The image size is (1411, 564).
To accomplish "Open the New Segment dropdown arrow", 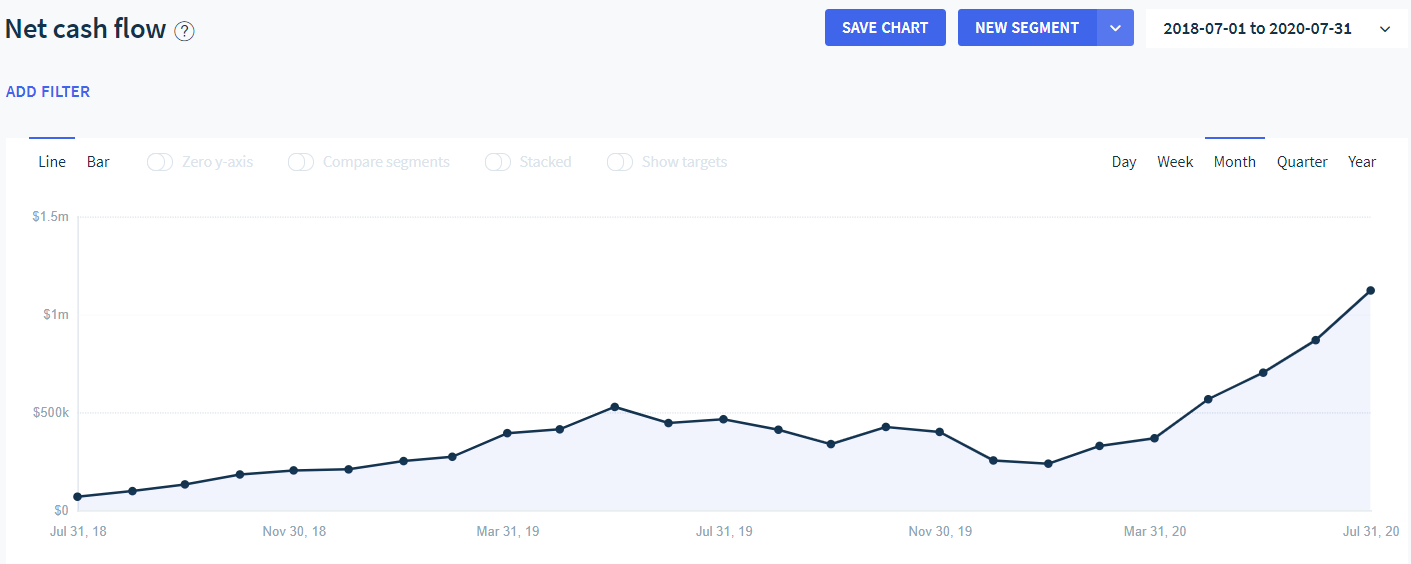I will [x=1116, y=28].
